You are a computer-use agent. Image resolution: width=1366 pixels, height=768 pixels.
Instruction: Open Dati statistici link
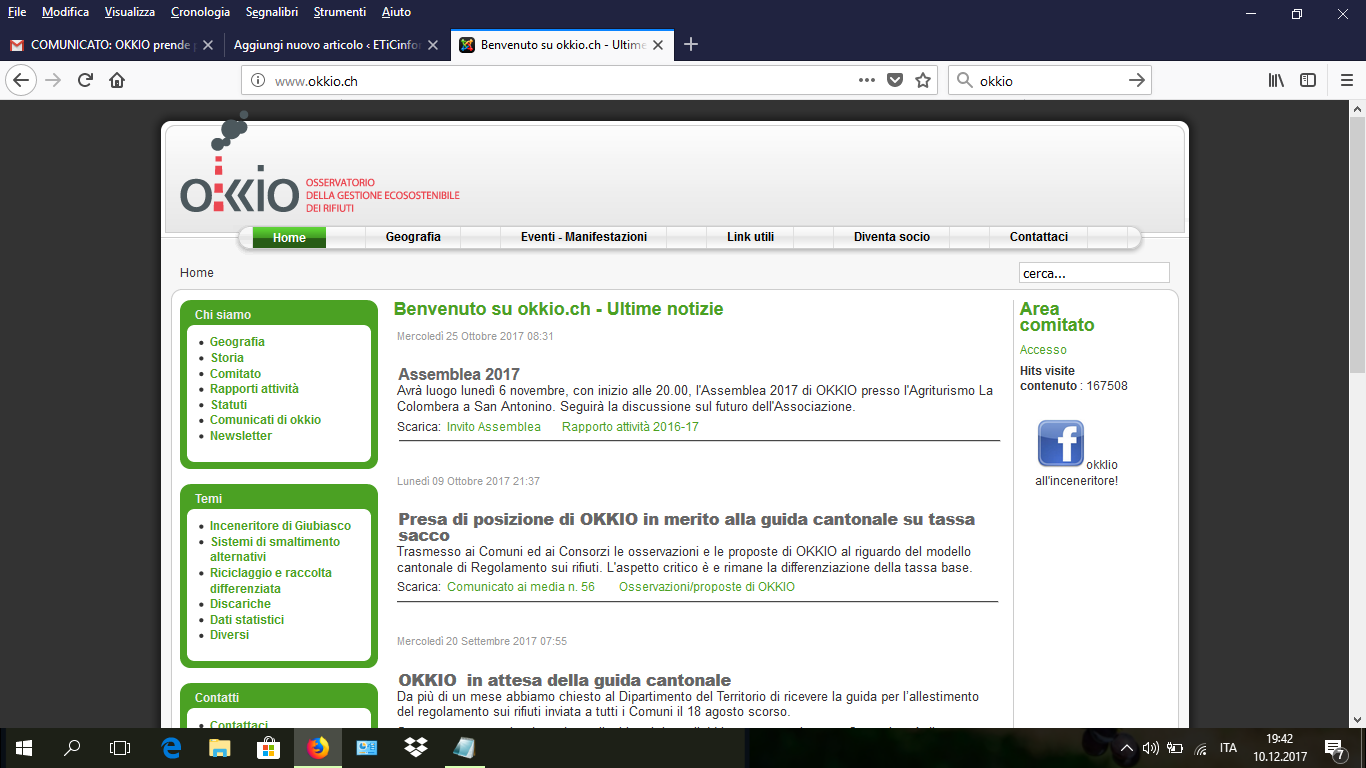(247, 620)
